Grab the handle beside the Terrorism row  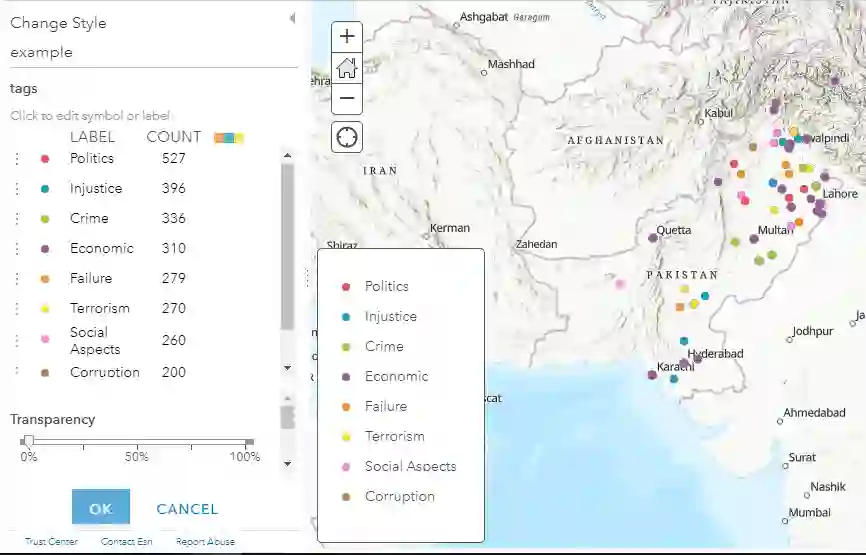point(17,309)
